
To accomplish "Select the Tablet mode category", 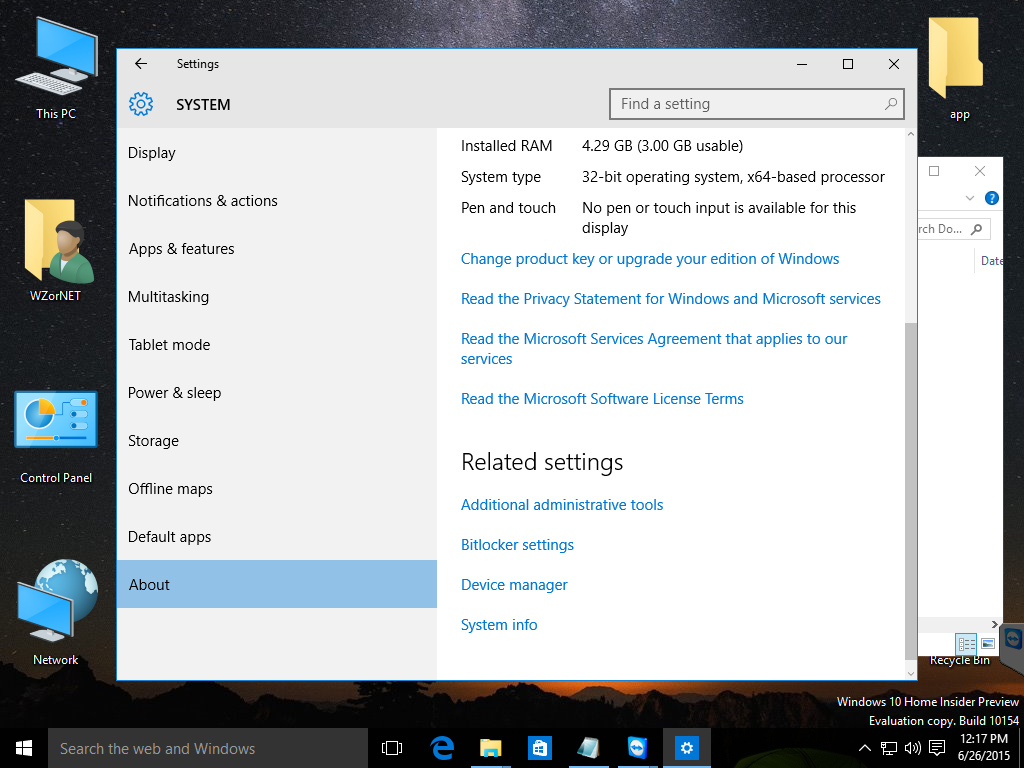I will (x=276, y=345).
